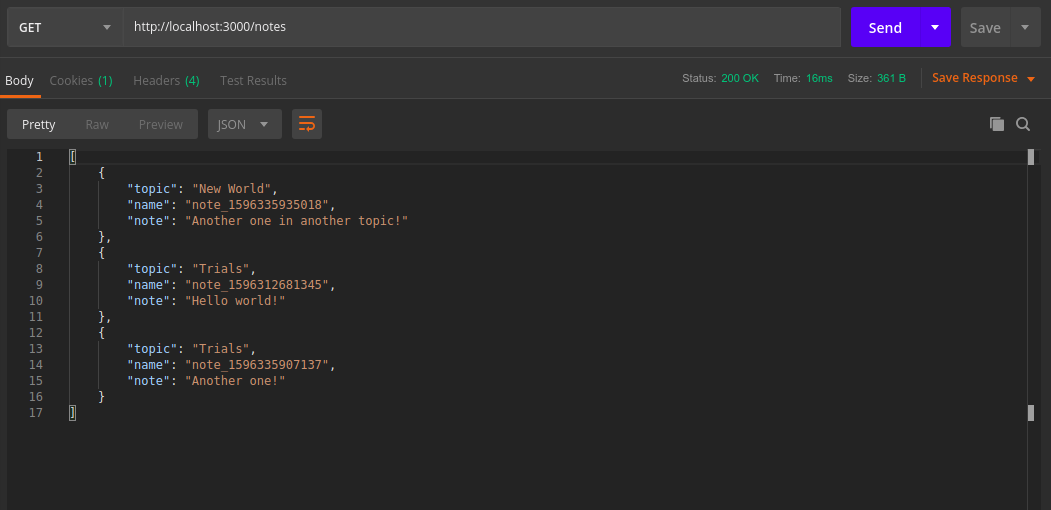Screen dimensions: 1051x510
Task: Click "Another one in another topic!" text
Action: coord(296,220)
